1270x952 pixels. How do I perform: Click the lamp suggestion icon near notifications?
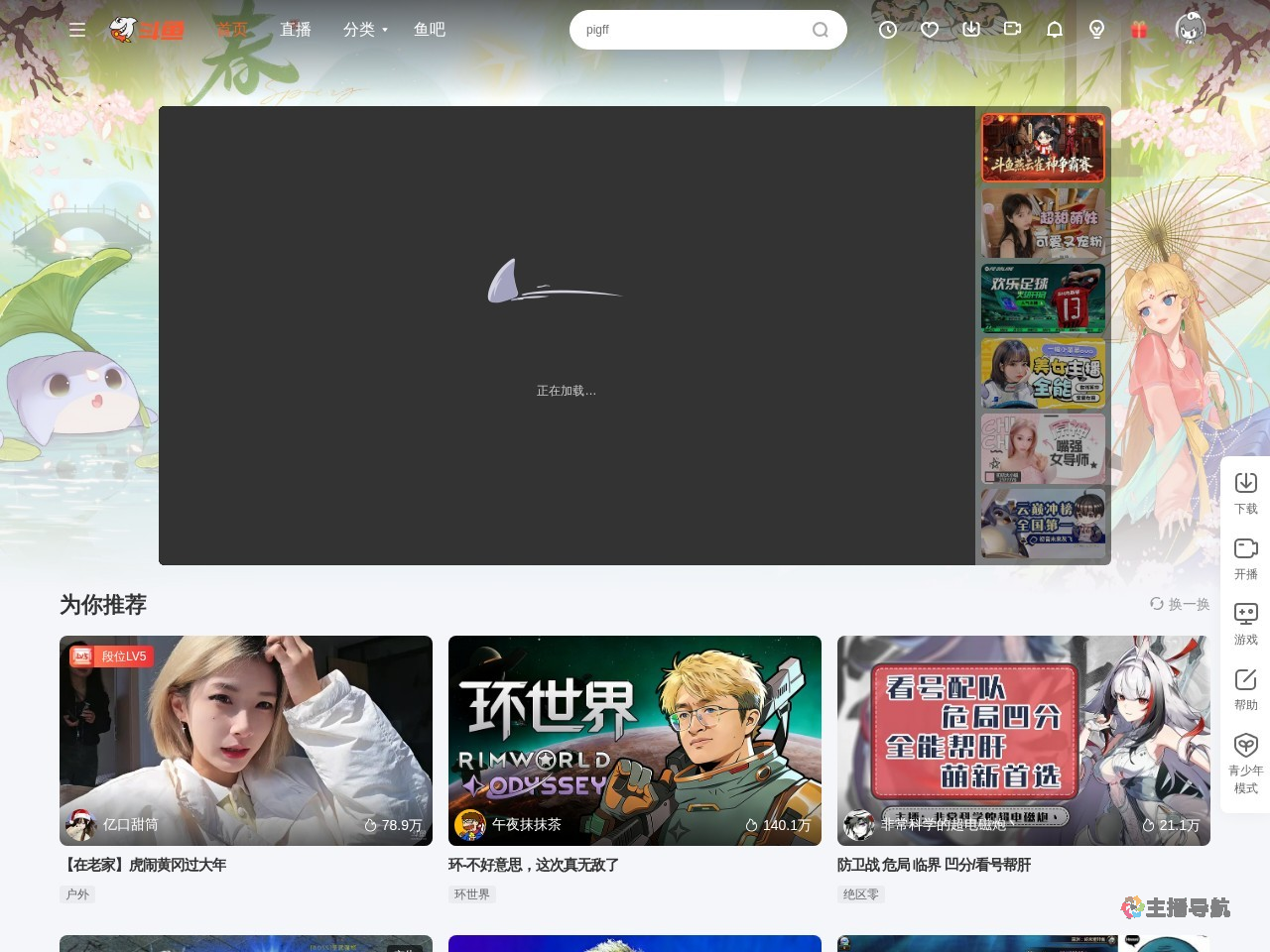click(x=1095, y=30)
